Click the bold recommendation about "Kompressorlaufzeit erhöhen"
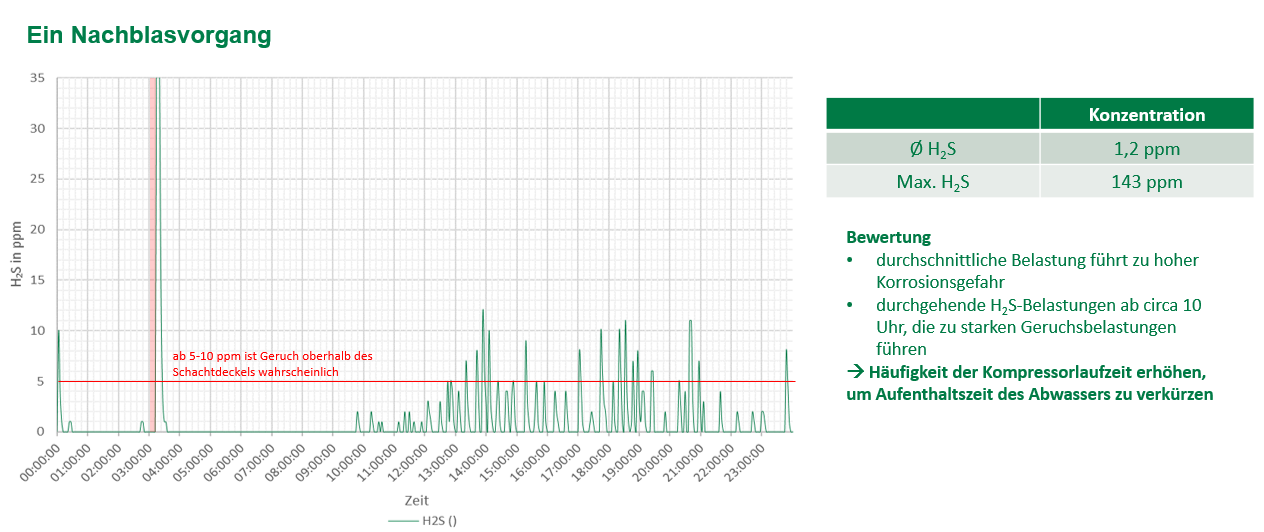The width and height of the screenshot is (1264, 532). pos(1030,383)
